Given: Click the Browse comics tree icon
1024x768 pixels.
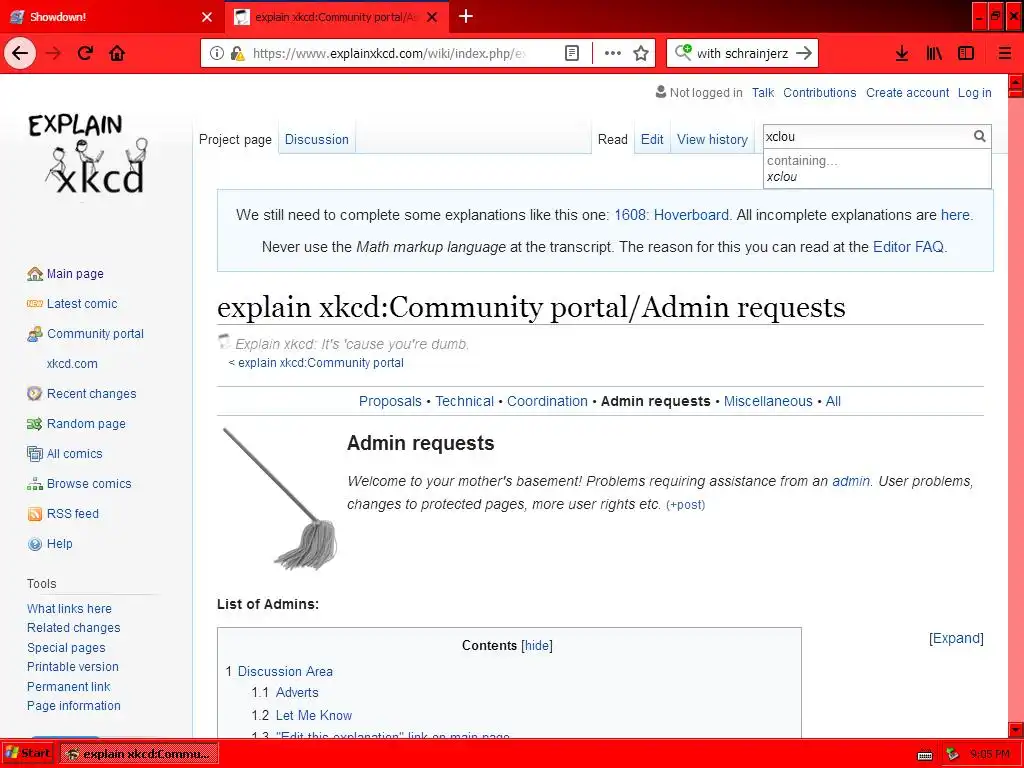Looking at the screenshot, I should pos(35,484).
